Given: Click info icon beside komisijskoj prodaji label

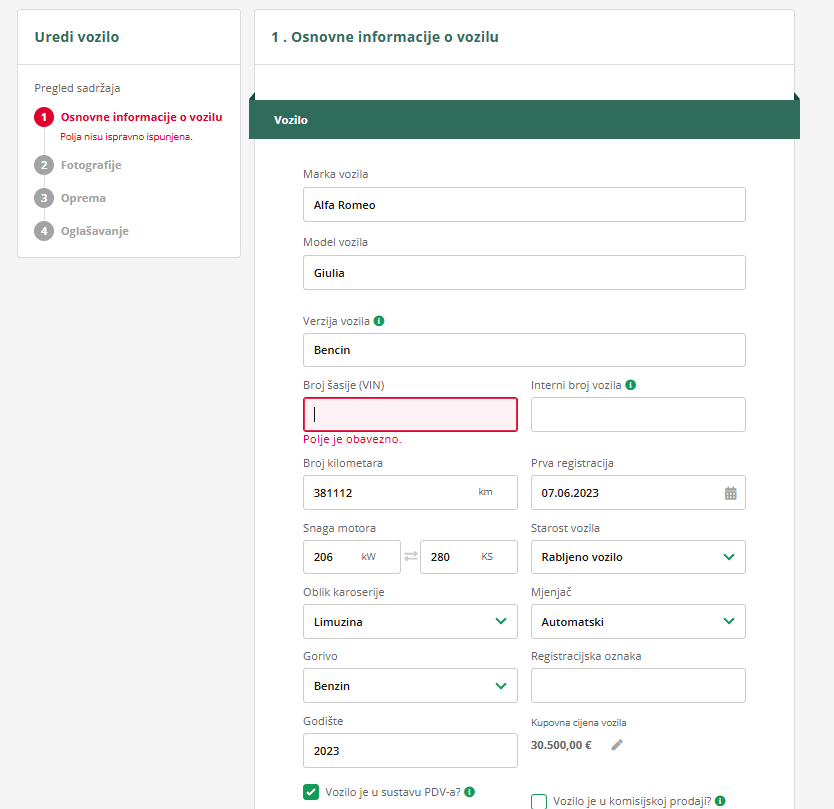Looking at the screenshot, I should click(720, 801).
